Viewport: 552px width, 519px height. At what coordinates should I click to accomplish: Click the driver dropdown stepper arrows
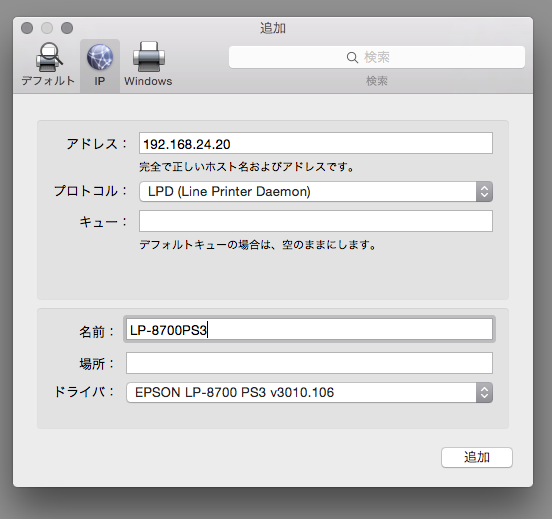(484, 393)
